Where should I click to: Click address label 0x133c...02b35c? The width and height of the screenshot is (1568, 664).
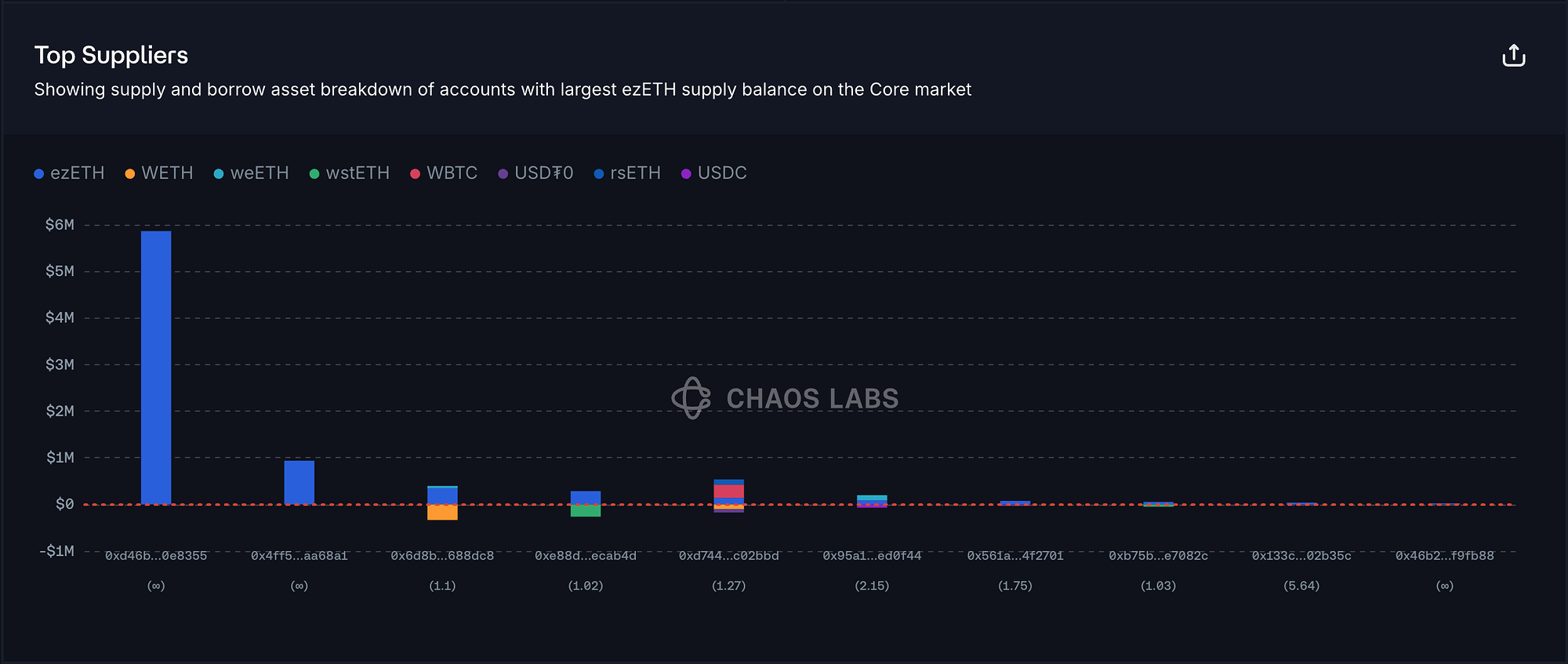coord(1301,556)
